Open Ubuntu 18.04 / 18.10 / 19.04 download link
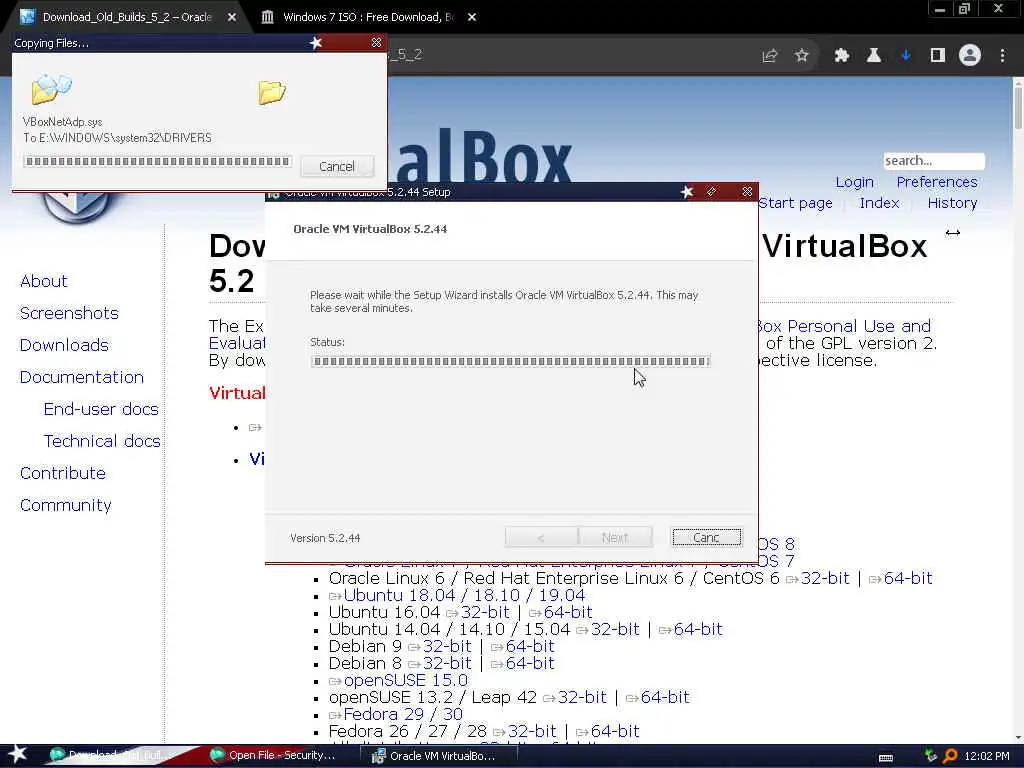 pyautogui.click(x=464, y=596)
